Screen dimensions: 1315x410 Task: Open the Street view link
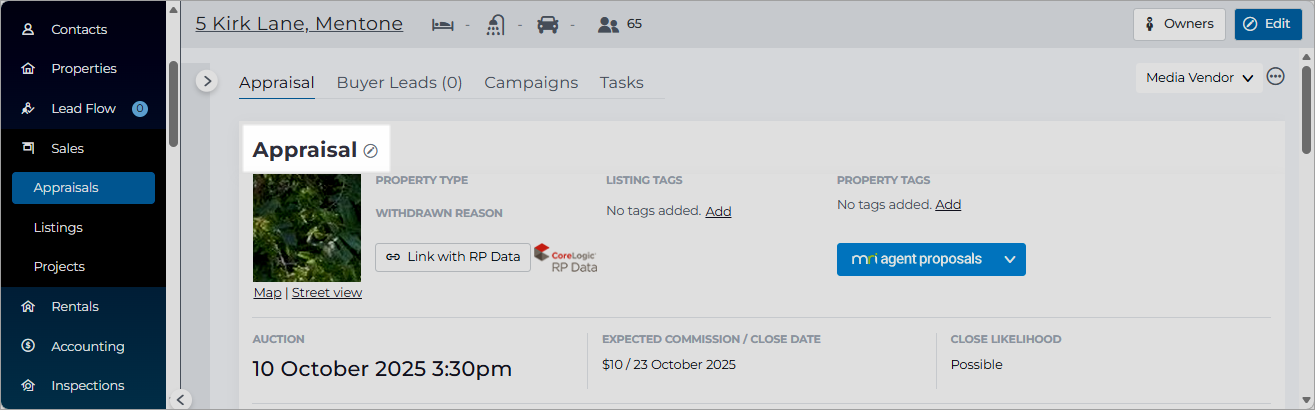(x=327, y=293)
